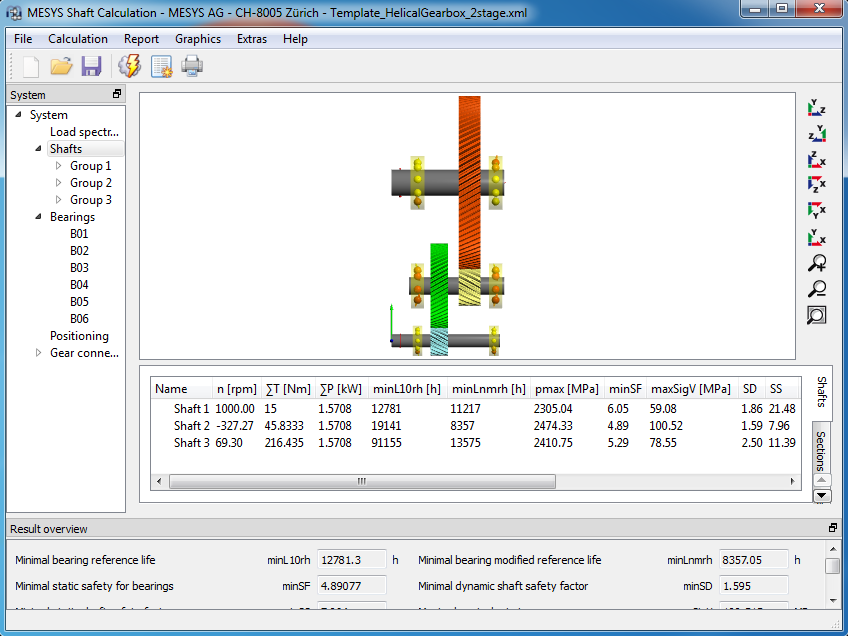The image size is (848, 636).
Task: Expand Group 1 under Shafts
Action: [x=58, y=166]
